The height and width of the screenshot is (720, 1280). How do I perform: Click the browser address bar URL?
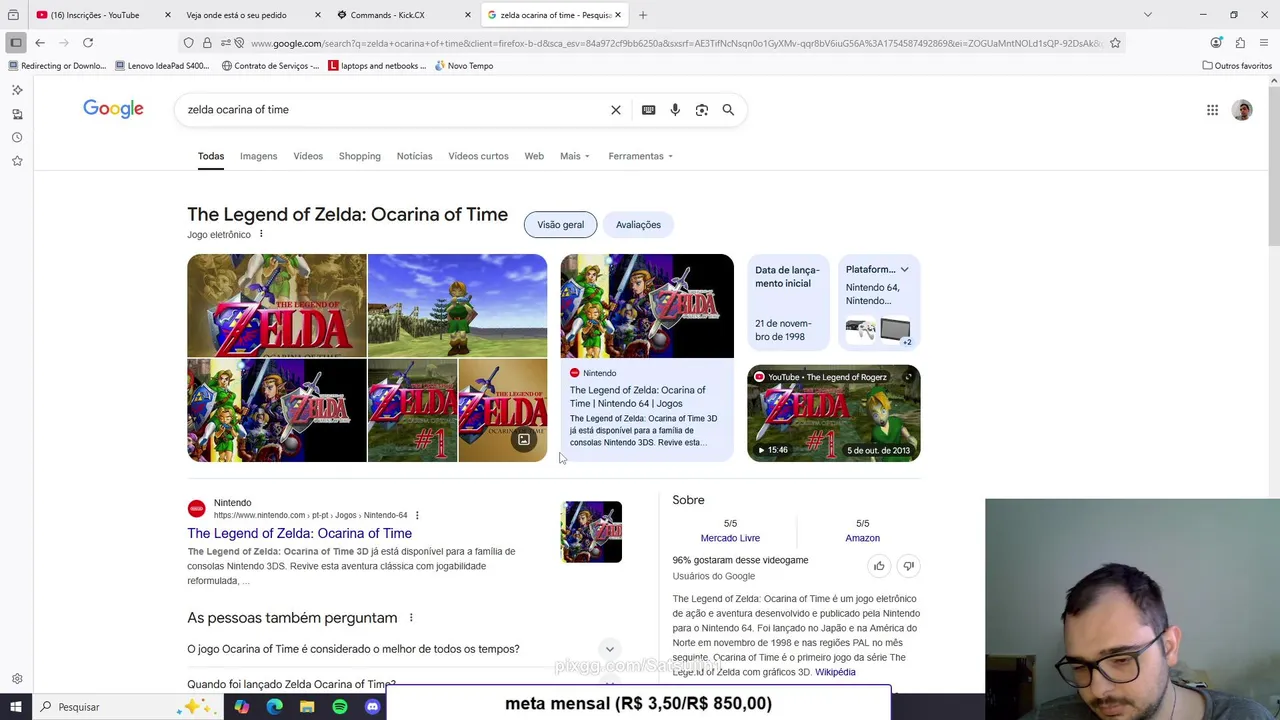[675, 43]
